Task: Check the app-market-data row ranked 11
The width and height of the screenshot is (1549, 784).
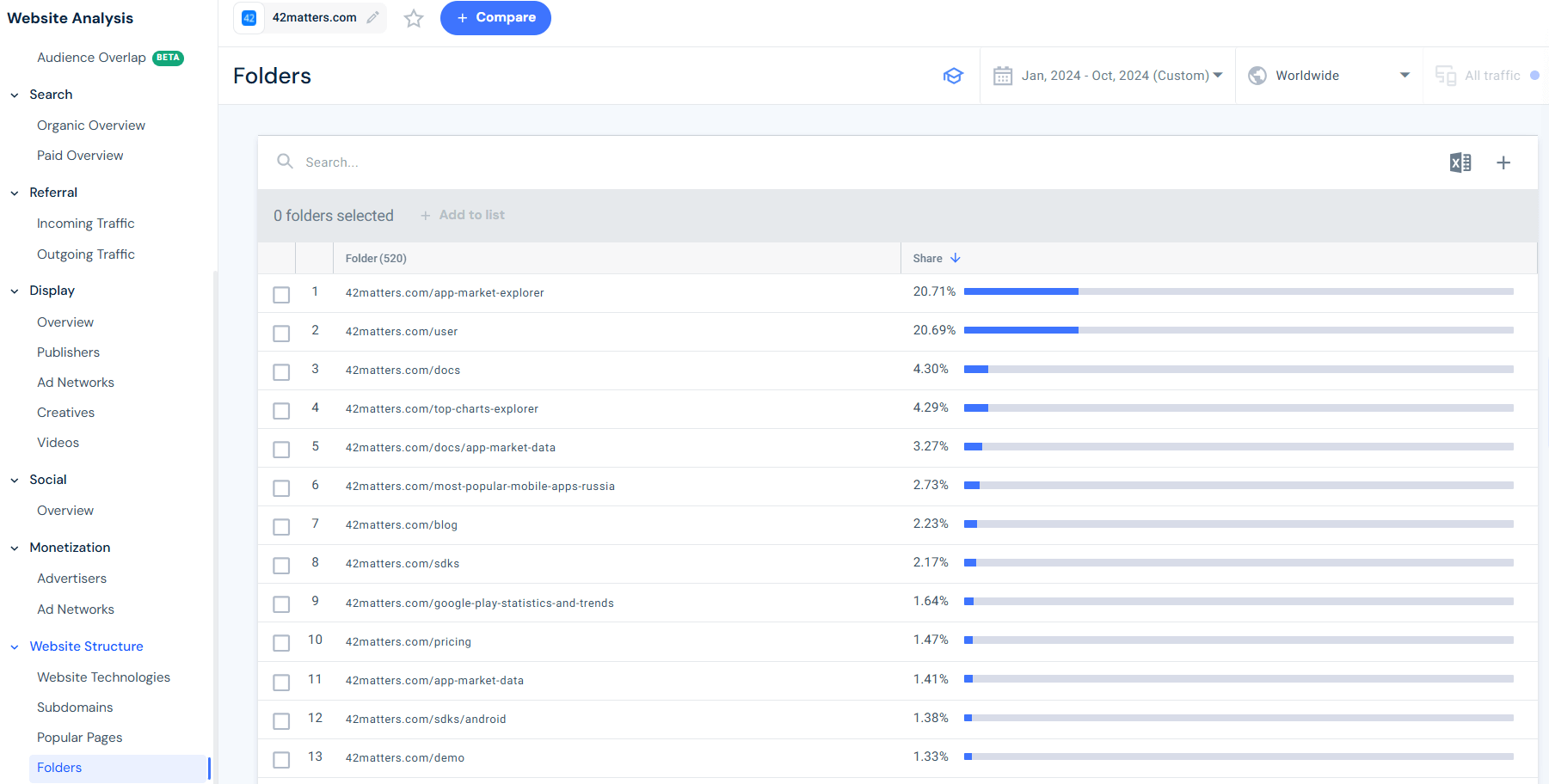Action: (281, 683)
